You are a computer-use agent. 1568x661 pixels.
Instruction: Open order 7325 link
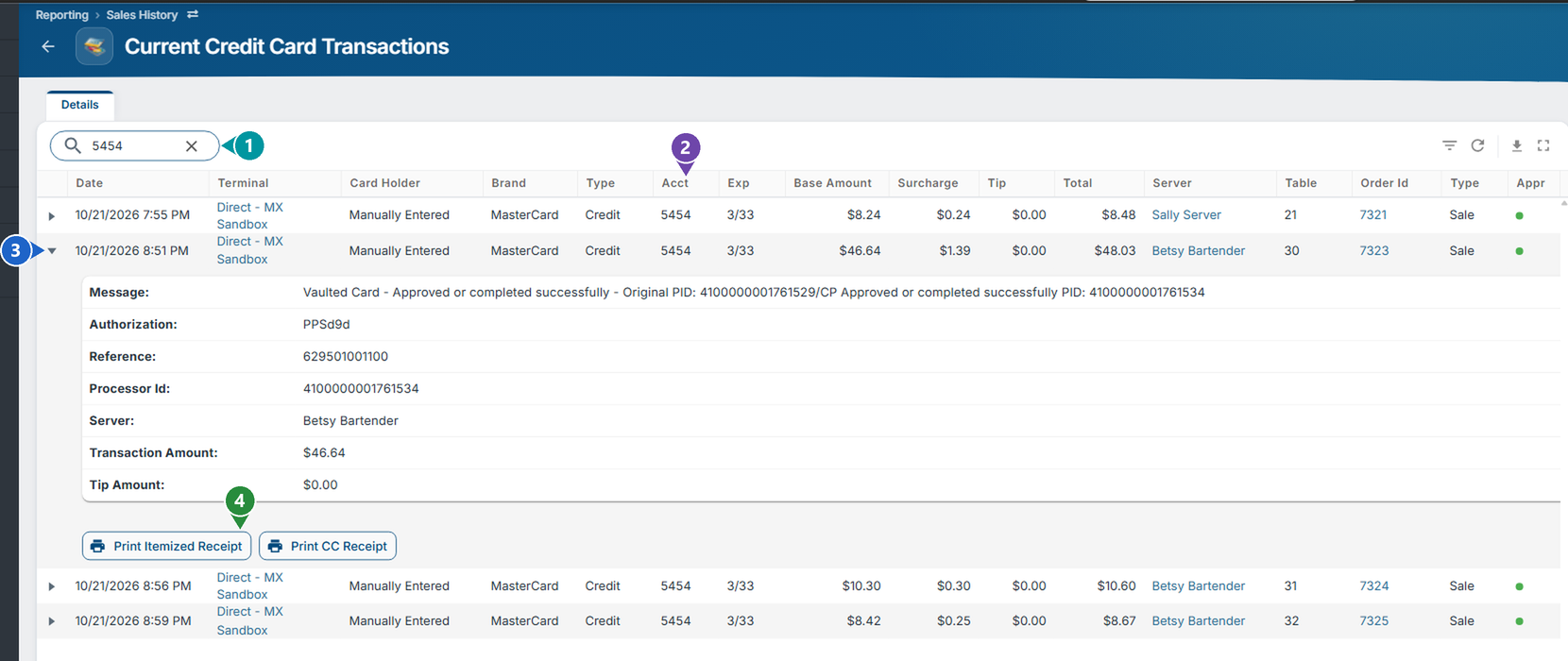pos(1374,620)
